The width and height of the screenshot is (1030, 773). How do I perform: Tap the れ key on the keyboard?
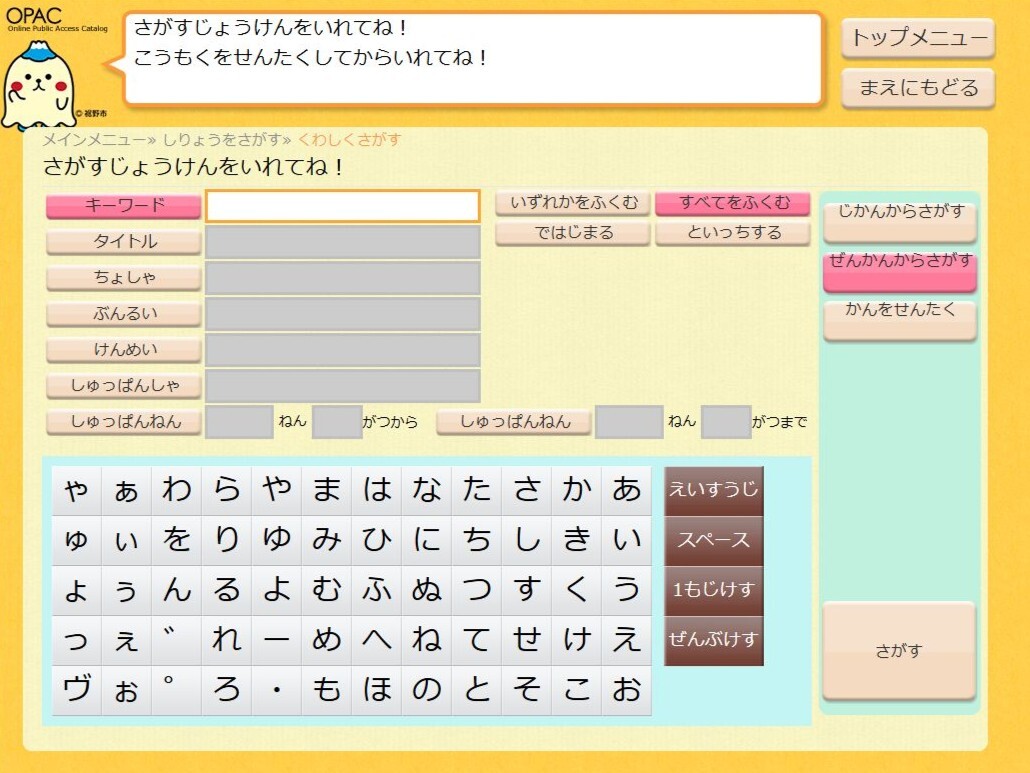pos(227,641)
